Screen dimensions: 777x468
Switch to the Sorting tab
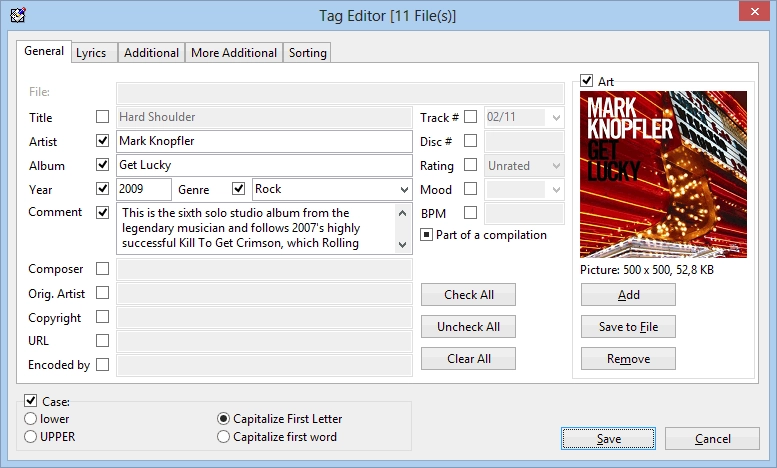(x=307, y=53)
